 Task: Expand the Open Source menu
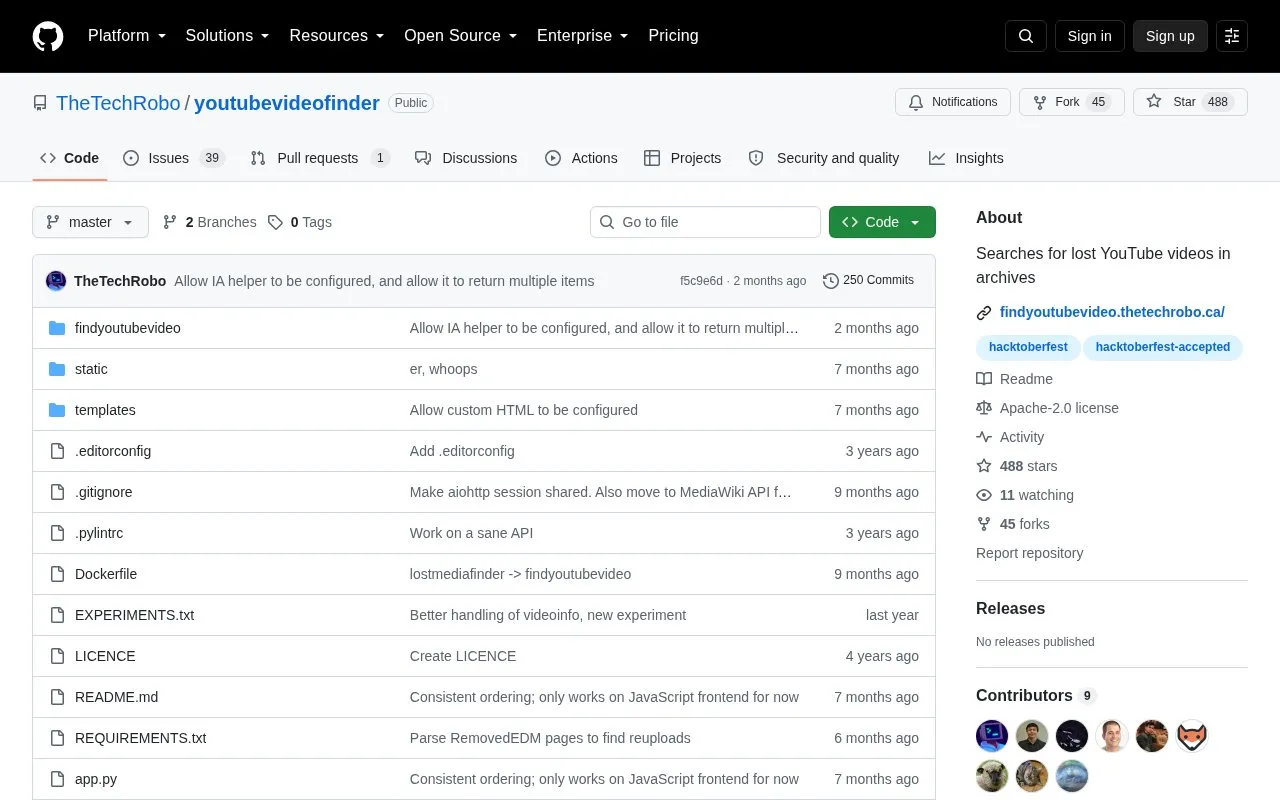[460, 36]
